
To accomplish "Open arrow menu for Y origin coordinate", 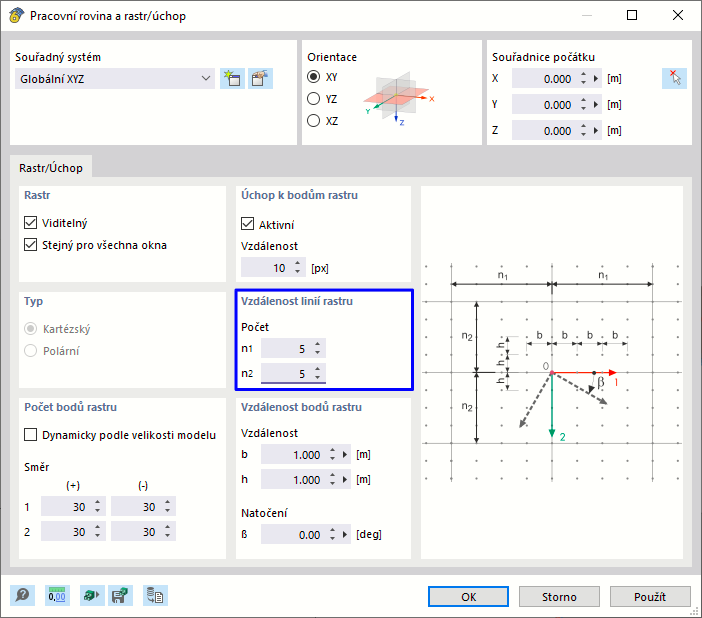I will pos(596,105).
